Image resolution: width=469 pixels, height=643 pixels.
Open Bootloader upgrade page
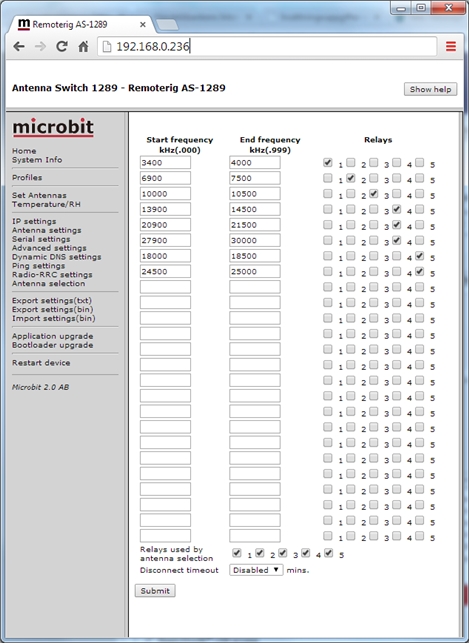coord(52,345)
